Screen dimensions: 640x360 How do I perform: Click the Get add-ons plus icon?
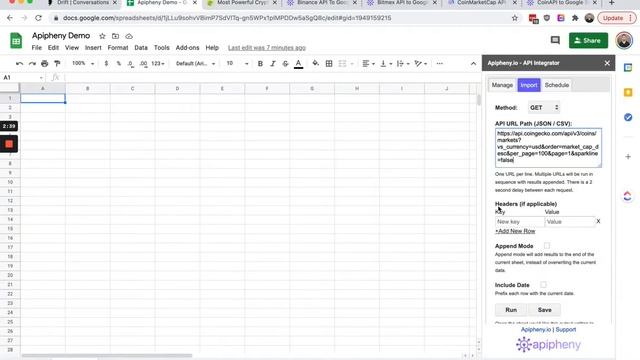click(628, 157)
